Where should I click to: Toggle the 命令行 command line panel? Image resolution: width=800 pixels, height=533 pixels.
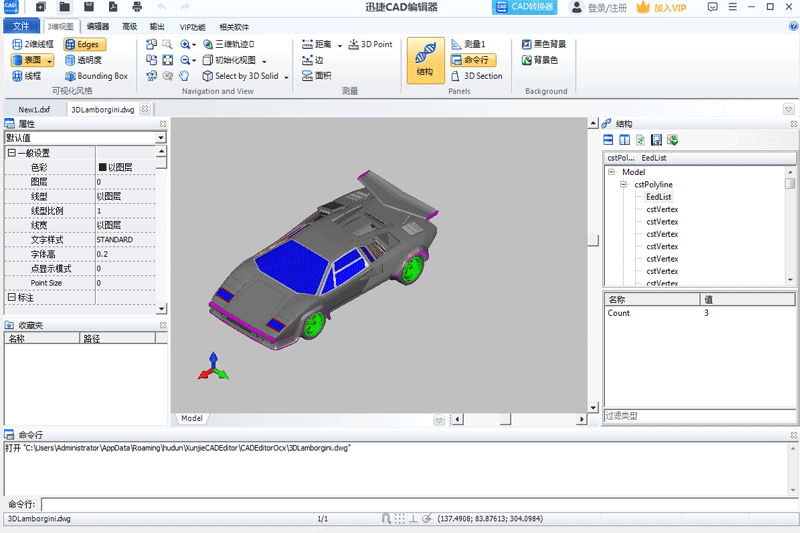click(473, 60)
